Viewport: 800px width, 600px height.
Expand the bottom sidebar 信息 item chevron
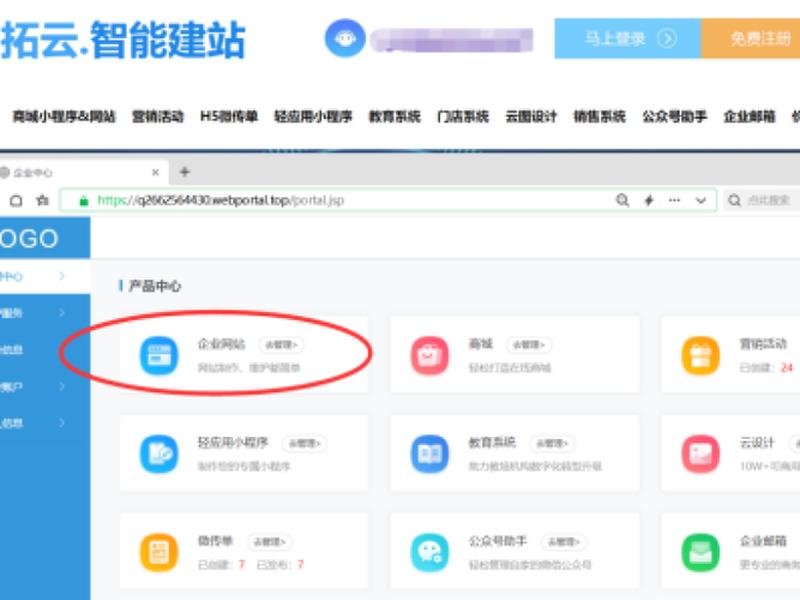(62, 423)
